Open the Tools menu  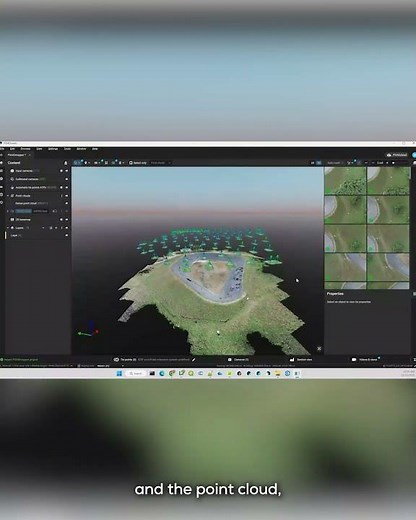68,149
